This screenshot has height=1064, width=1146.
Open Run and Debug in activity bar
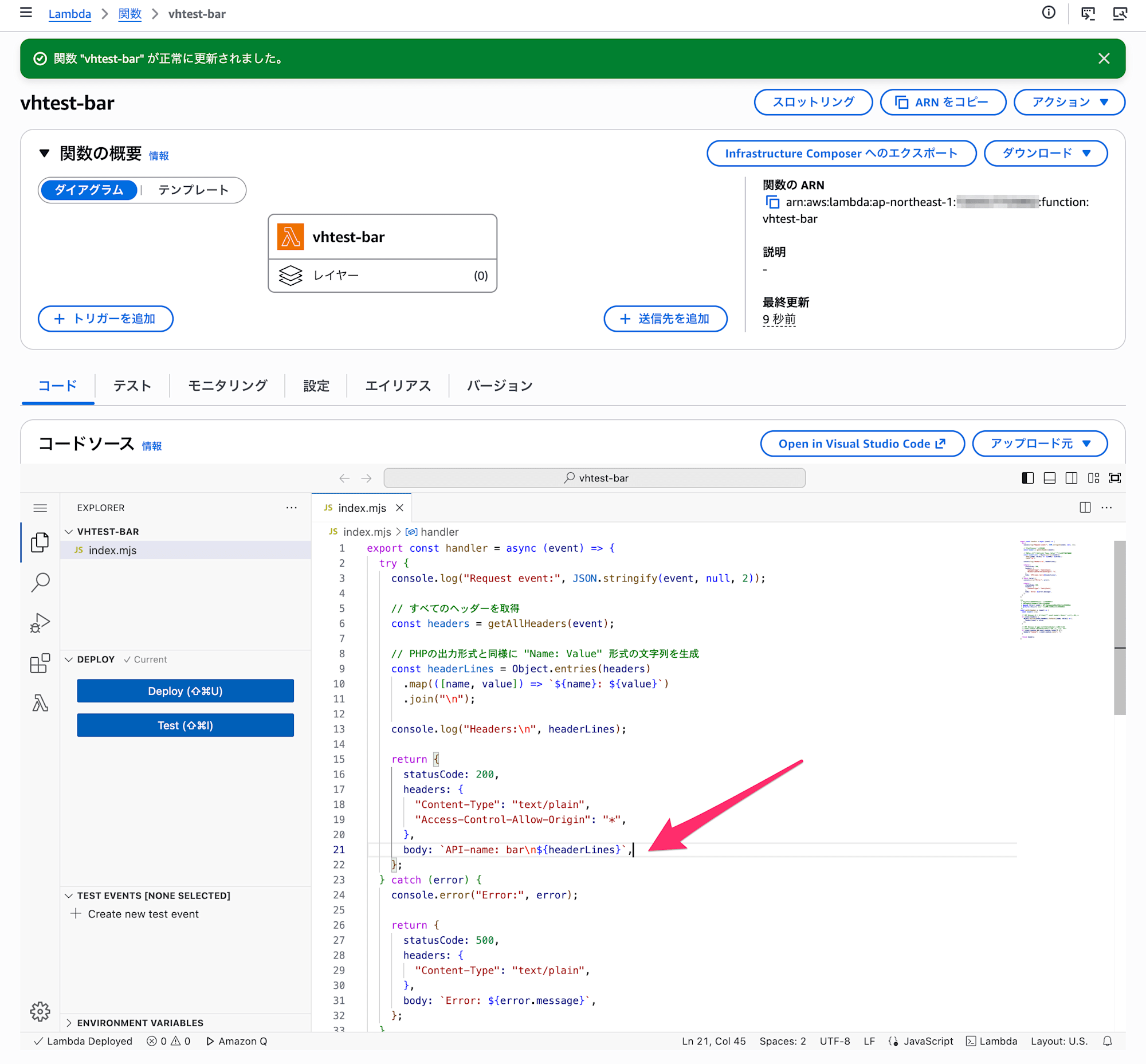(40, 622)
